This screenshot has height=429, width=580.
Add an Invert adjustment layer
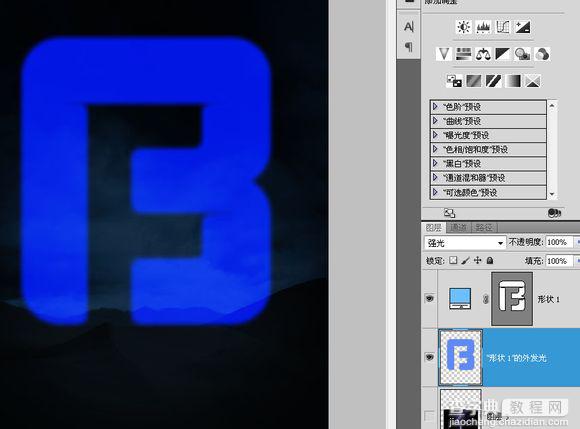click(x=454, y=81)
